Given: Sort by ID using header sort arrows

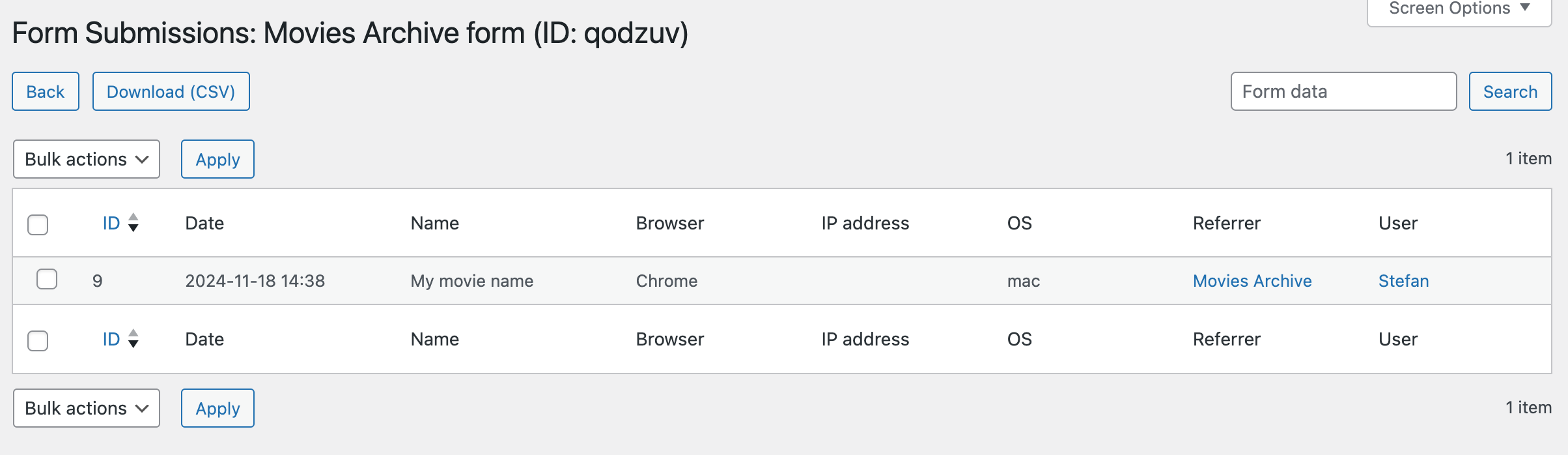Looking at the screenshot, I should tap(133, 223).
